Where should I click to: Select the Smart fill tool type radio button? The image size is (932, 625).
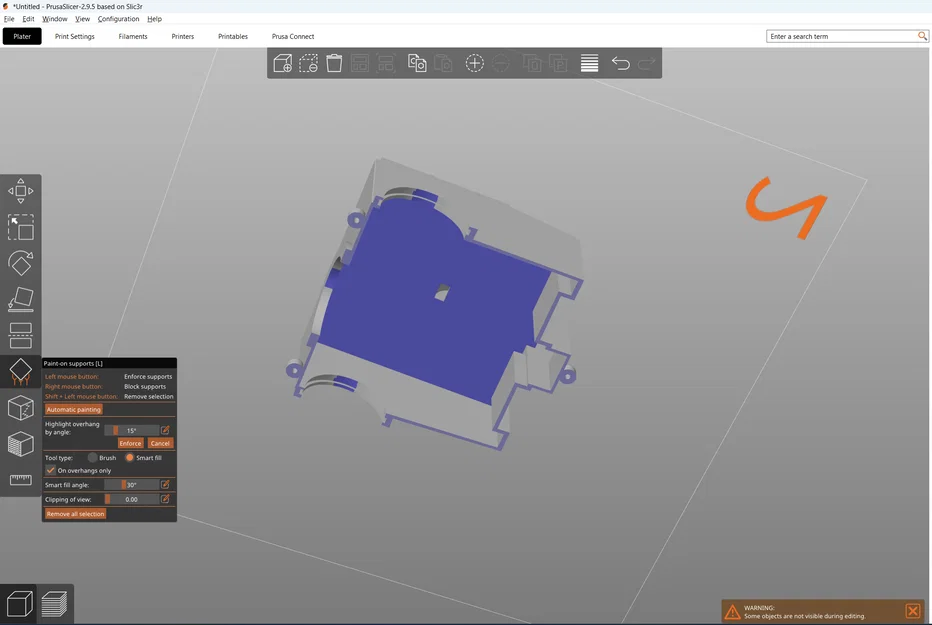coord(130,457)
